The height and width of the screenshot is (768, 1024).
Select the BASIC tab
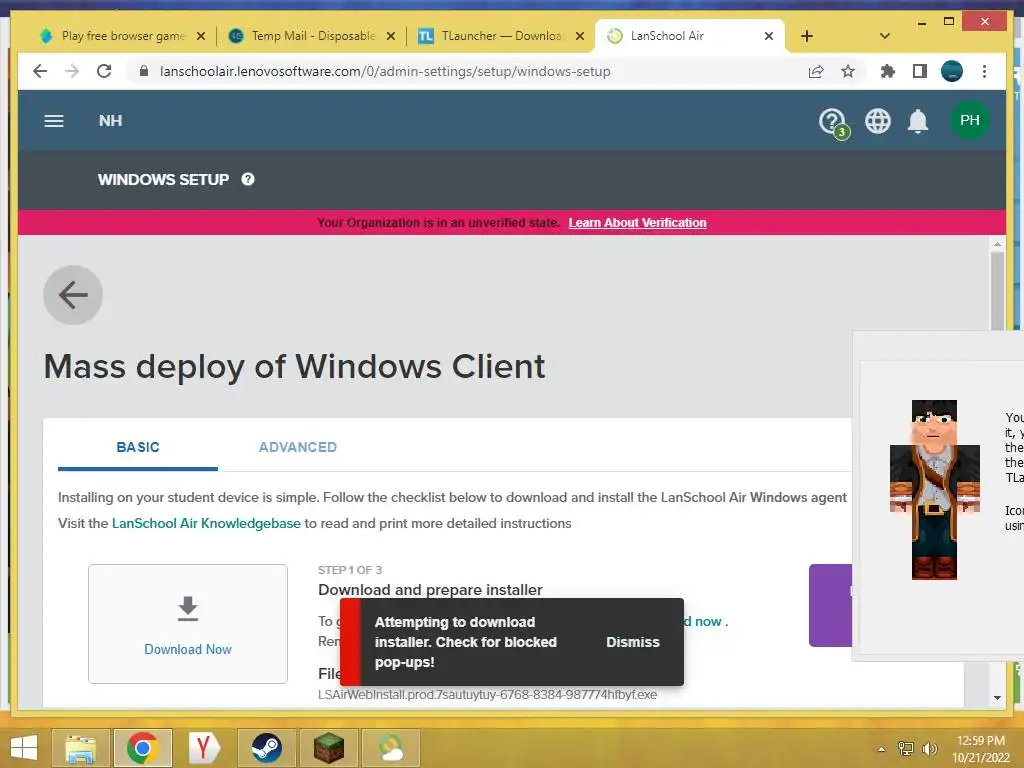[x=138, y=447]
